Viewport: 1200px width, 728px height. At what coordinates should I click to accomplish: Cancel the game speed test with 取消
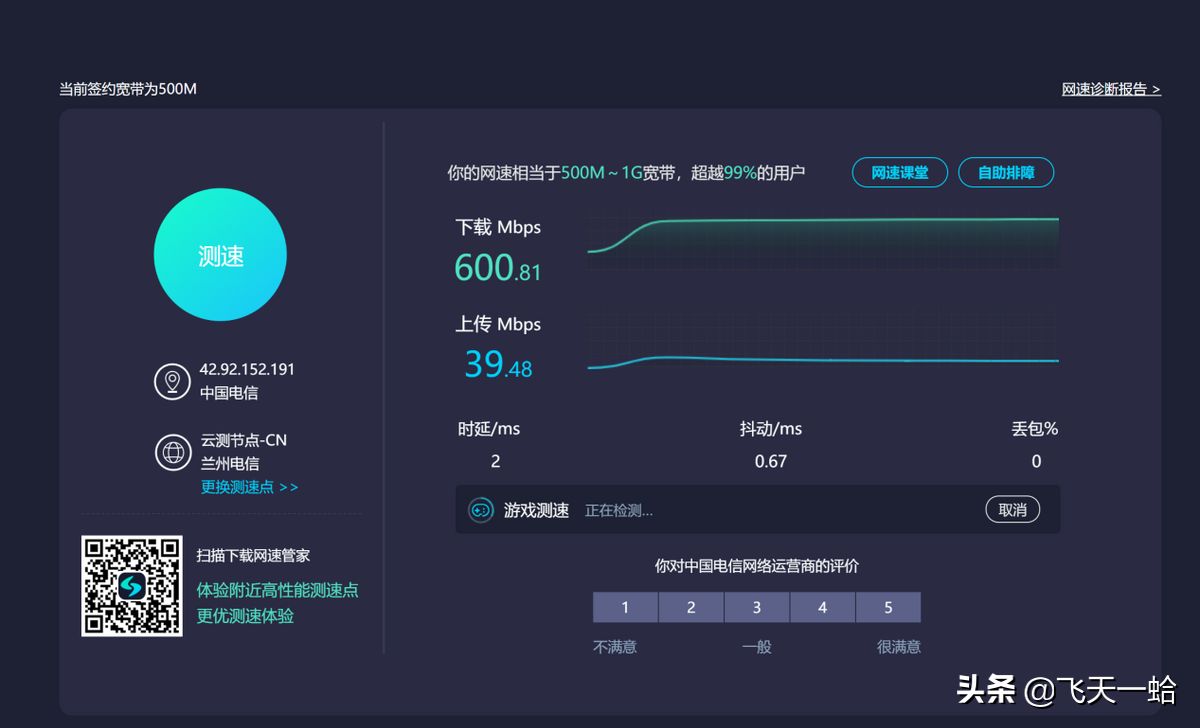tap(1012, 510)
